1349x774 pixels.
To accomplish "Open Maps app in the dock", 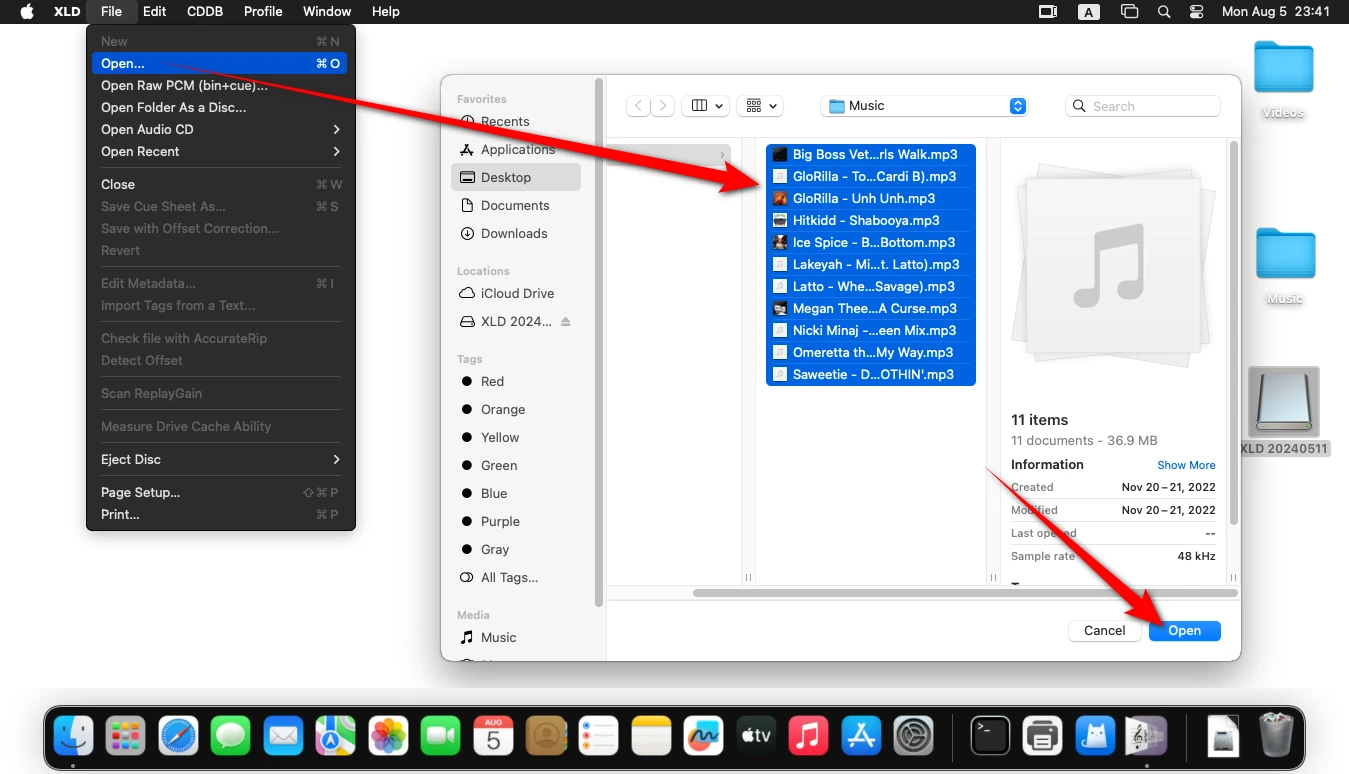I will [336, 737].
